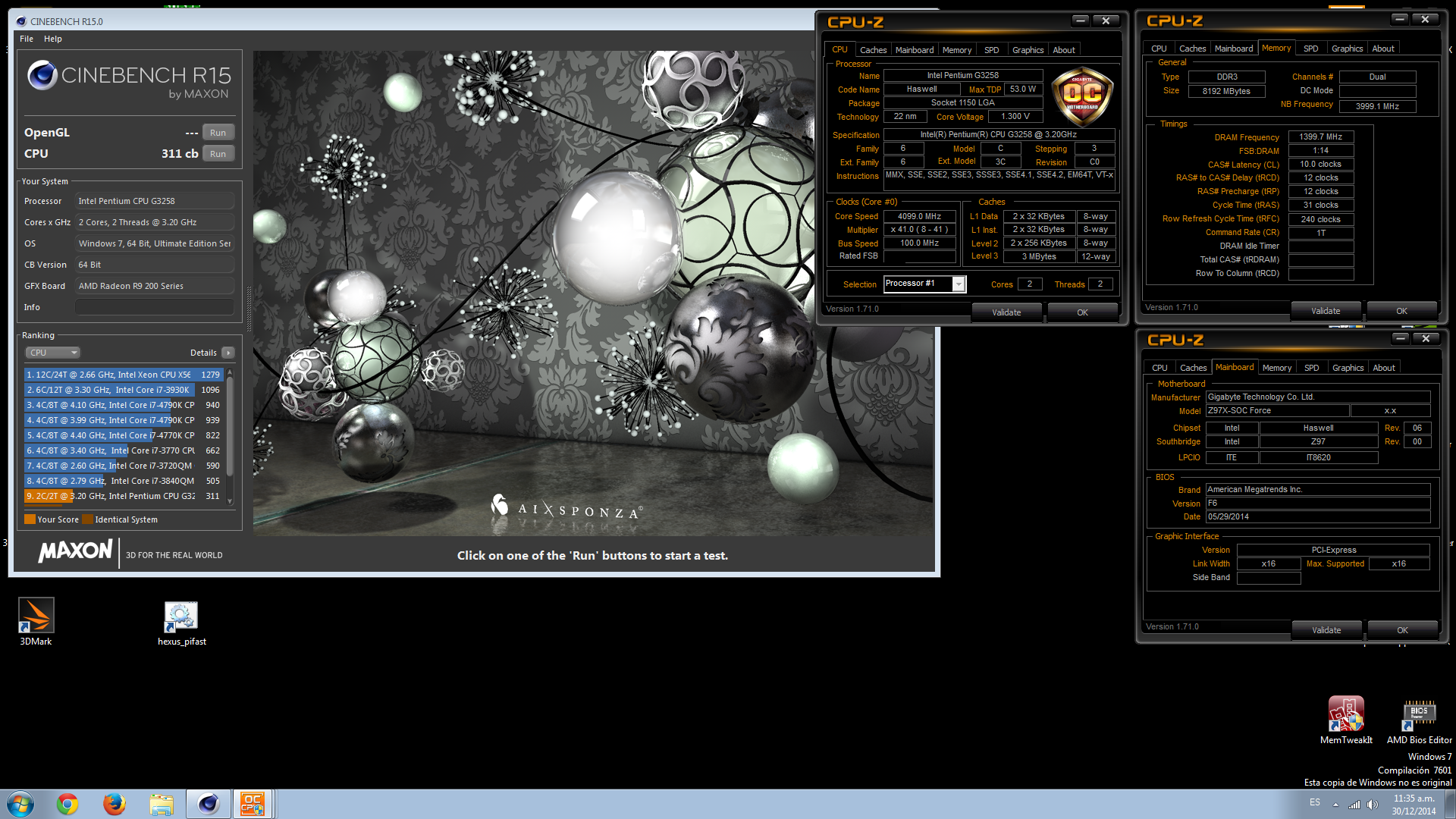Click the Gigabyte OC motherboard logo
This screenshot has height=819, width=1456.
pos(1082,96)
